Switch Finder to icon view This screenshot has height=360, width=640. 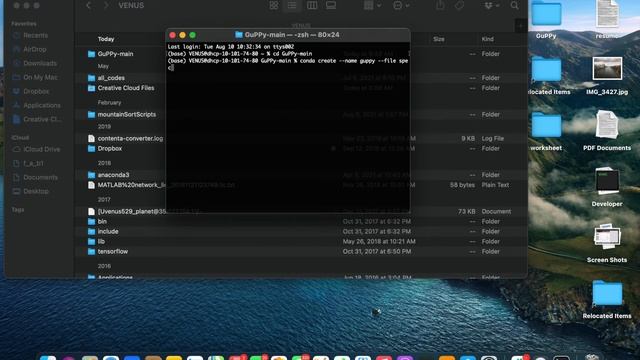pos(273,5)
